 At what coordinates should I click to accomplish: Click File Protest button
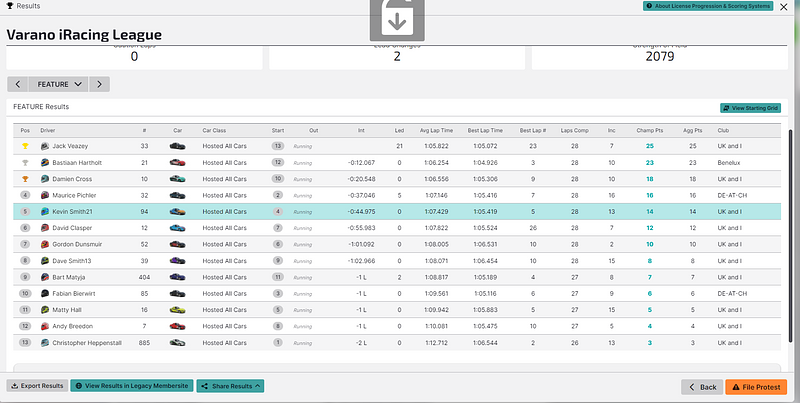coord(756,387)
